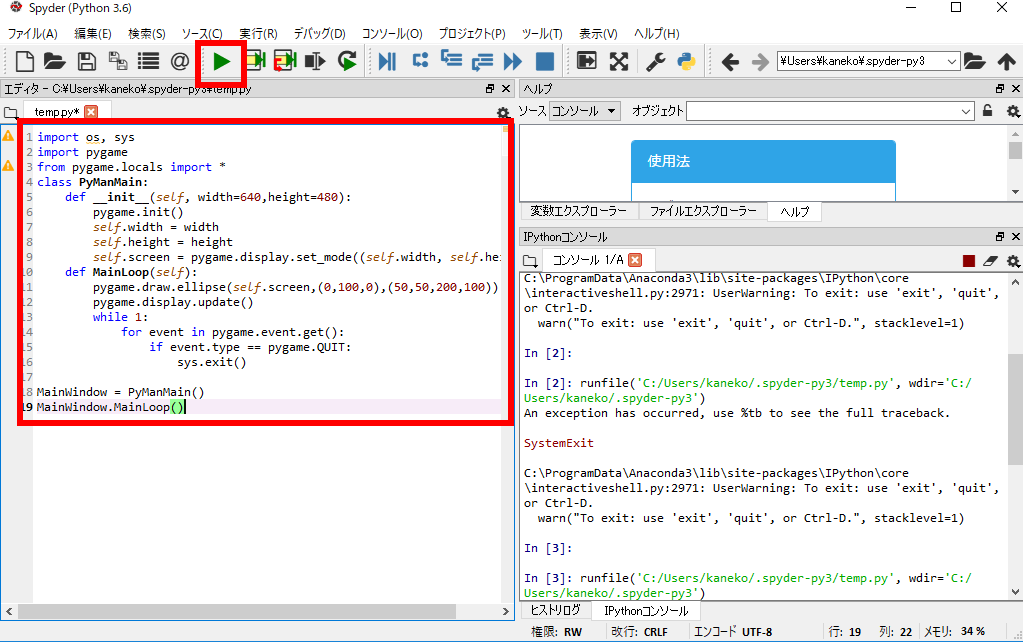Run cell and advance icon
Image resolution: width=1023 pixels, height=642 pixels.
pyautogui.click(x=284, y=61)
